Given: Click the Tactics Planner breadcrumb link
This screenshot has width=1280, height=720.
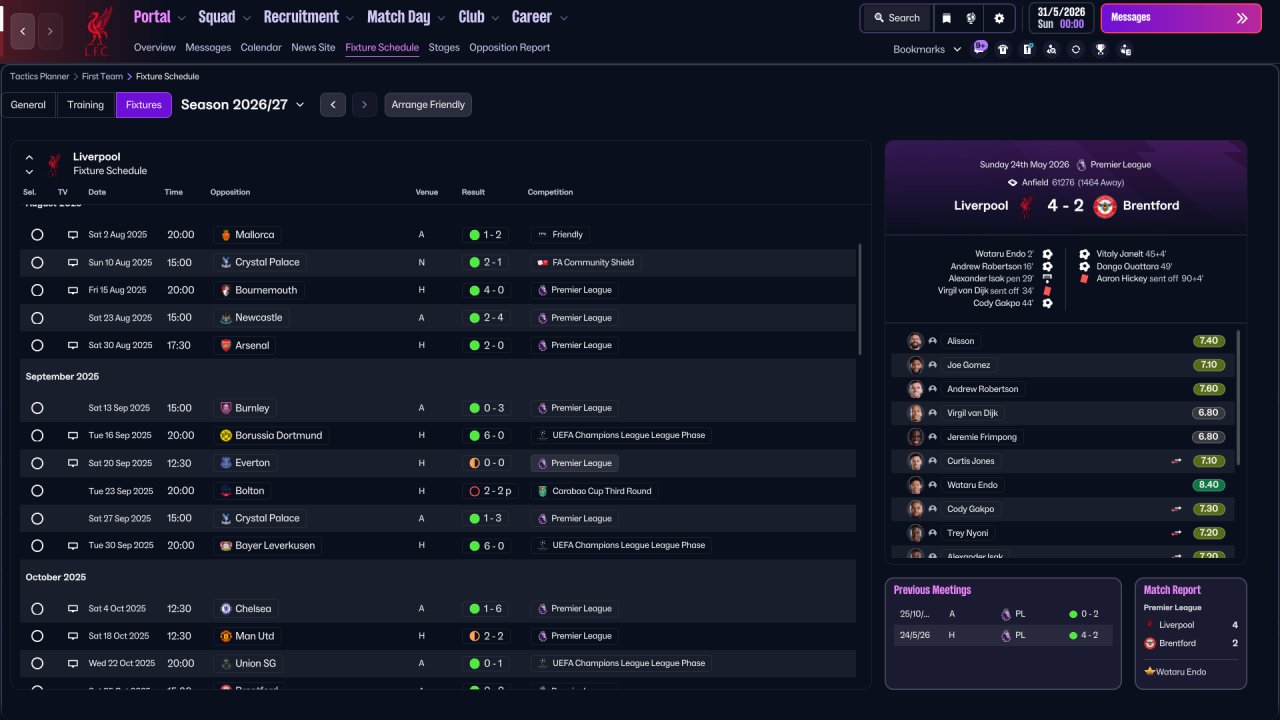Looking at the screenshot, I should 39,76.
